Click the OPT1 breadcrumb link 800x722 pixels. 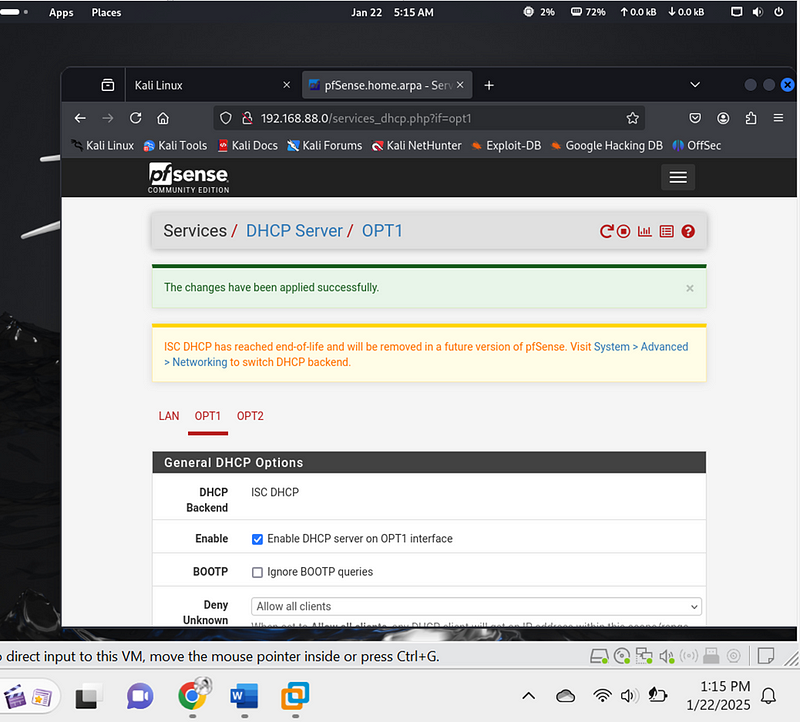pos(382,231)
